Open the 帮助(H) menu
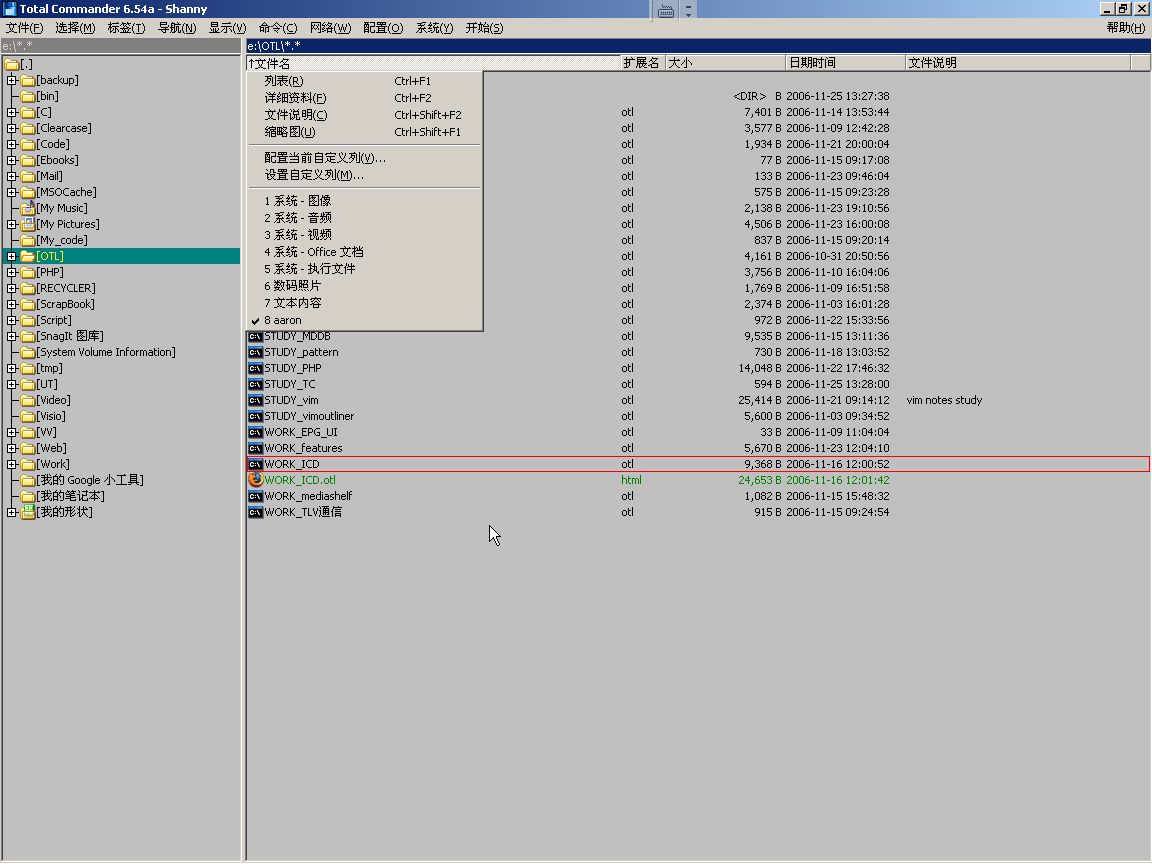1152x864 pixels. point(1126,28)
